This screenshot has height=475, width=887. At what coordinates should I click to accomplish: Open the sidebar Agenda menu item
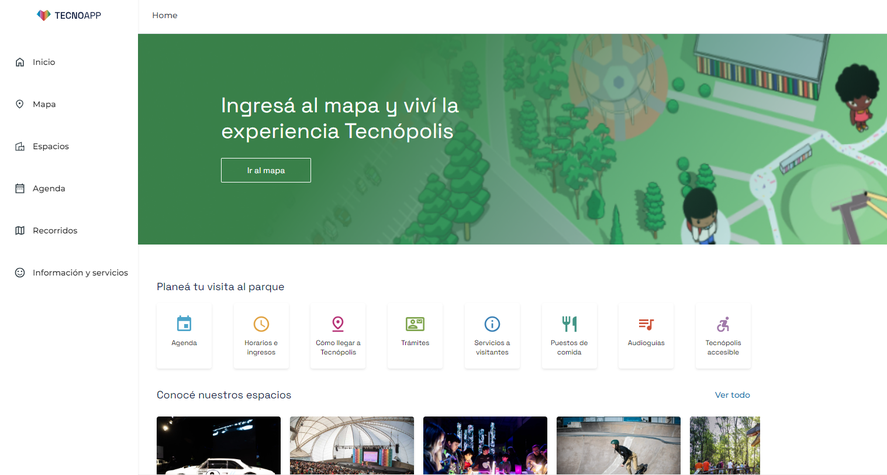tap(48, 188)
